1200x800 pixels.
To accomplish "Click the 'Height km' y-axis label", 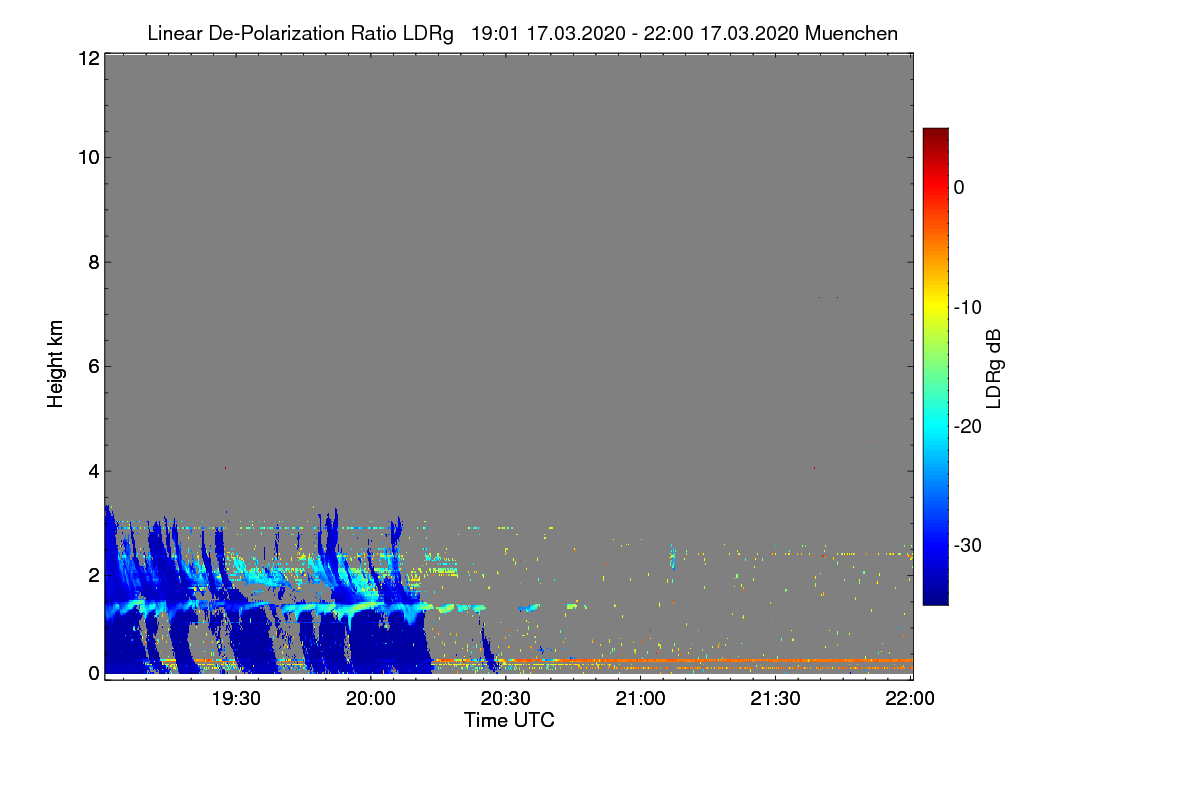I will [56, 364].
